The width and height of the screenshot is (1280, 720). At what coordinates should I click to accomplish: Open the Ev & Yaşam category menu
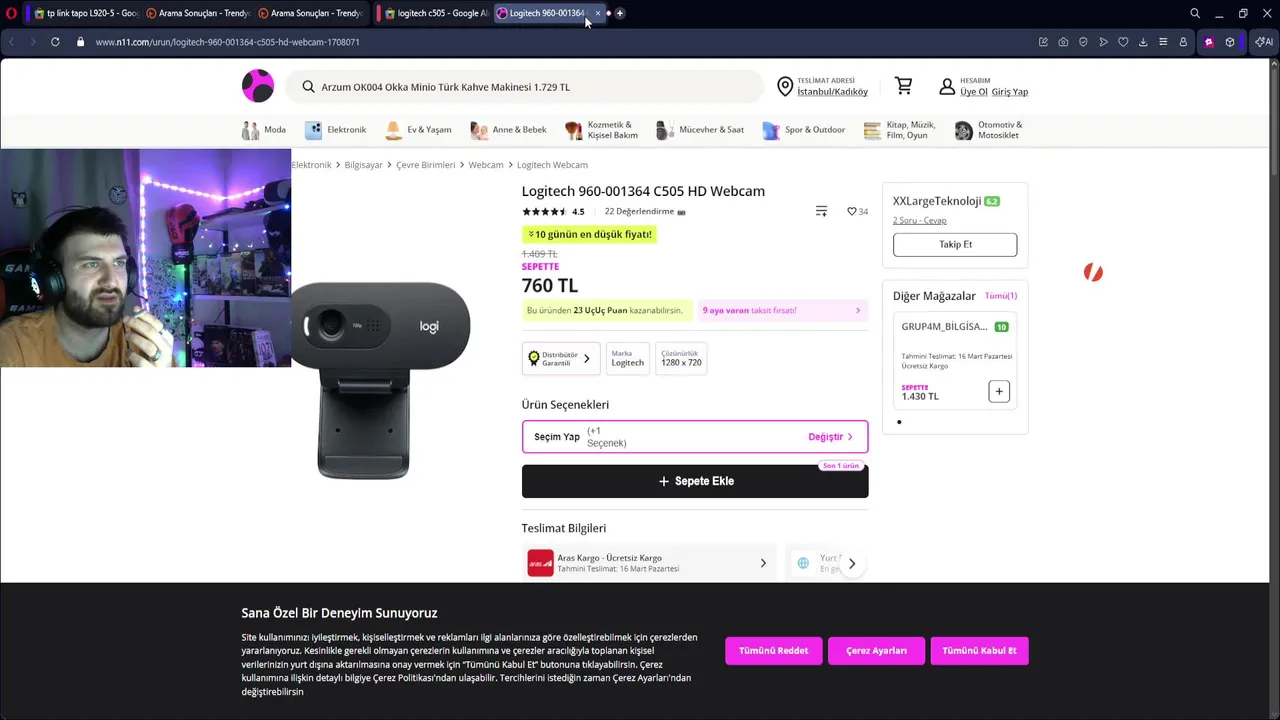pyautogui.click(x=418, y=130)
